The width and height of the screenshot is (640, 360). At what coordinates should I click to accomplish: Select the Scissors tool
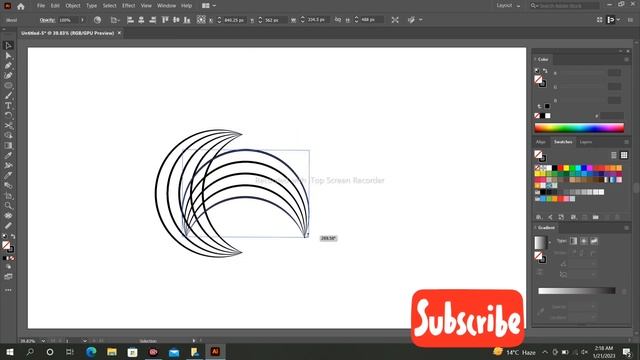click(8, 126)
